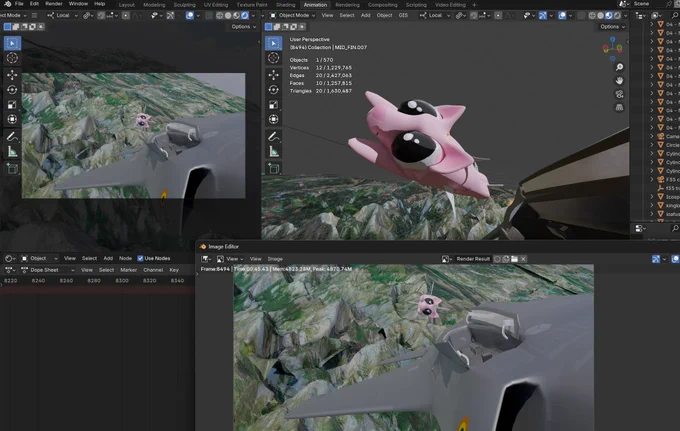Click the zoom magnifier viewport navigation icon
680x431 pixels.
tap(619, 67)
